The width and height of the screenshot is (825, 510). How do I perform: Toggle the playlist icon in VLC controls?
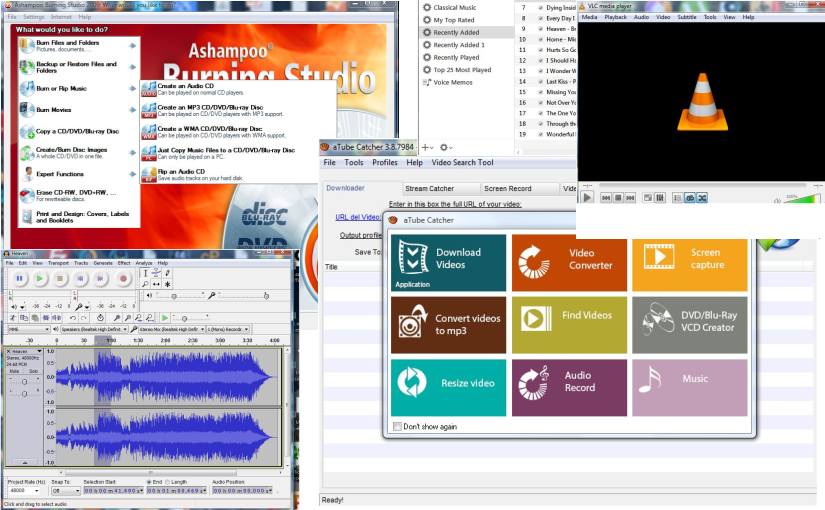[678, 198]
